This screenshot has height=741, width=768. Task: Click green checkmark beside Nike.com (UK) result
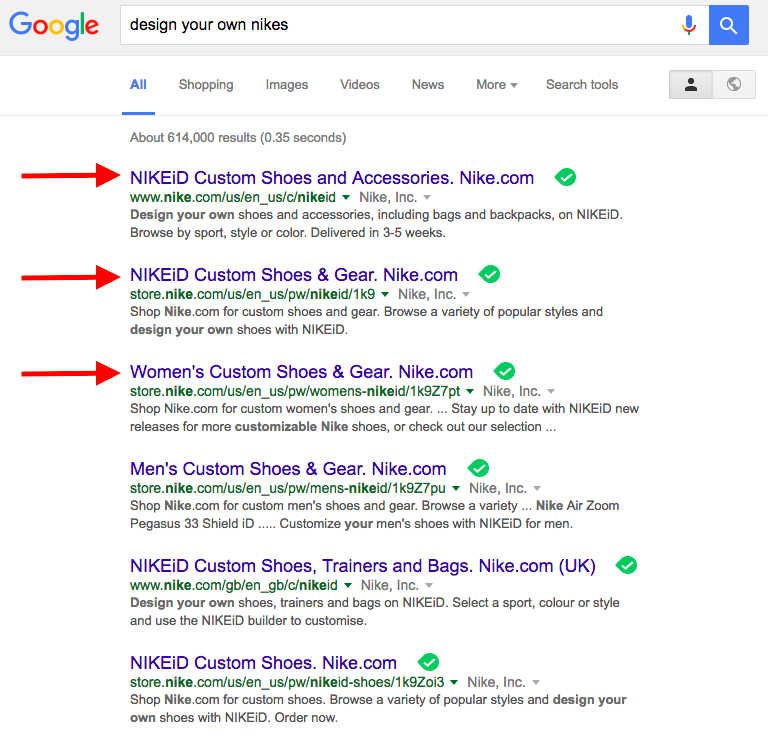click(626, 565)
